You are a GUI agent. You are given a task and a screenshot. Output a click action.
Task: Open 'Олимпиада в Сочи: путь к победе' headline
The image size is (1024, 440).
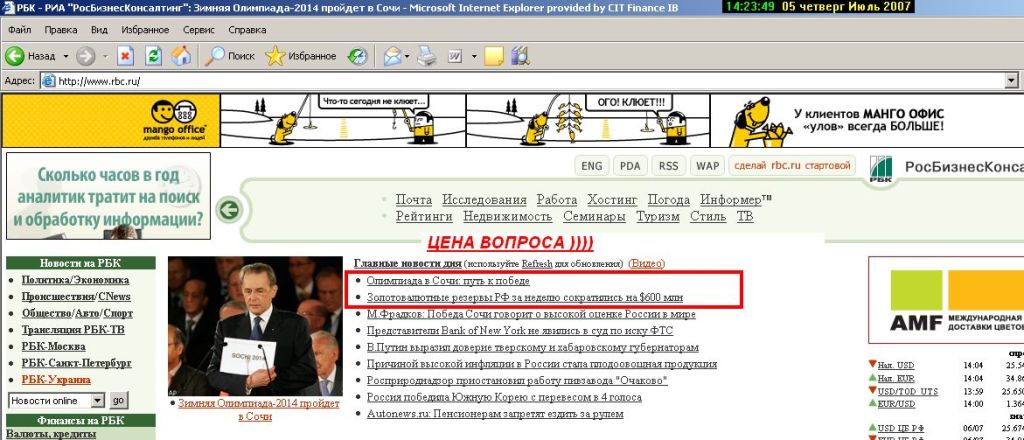point(441,281)
